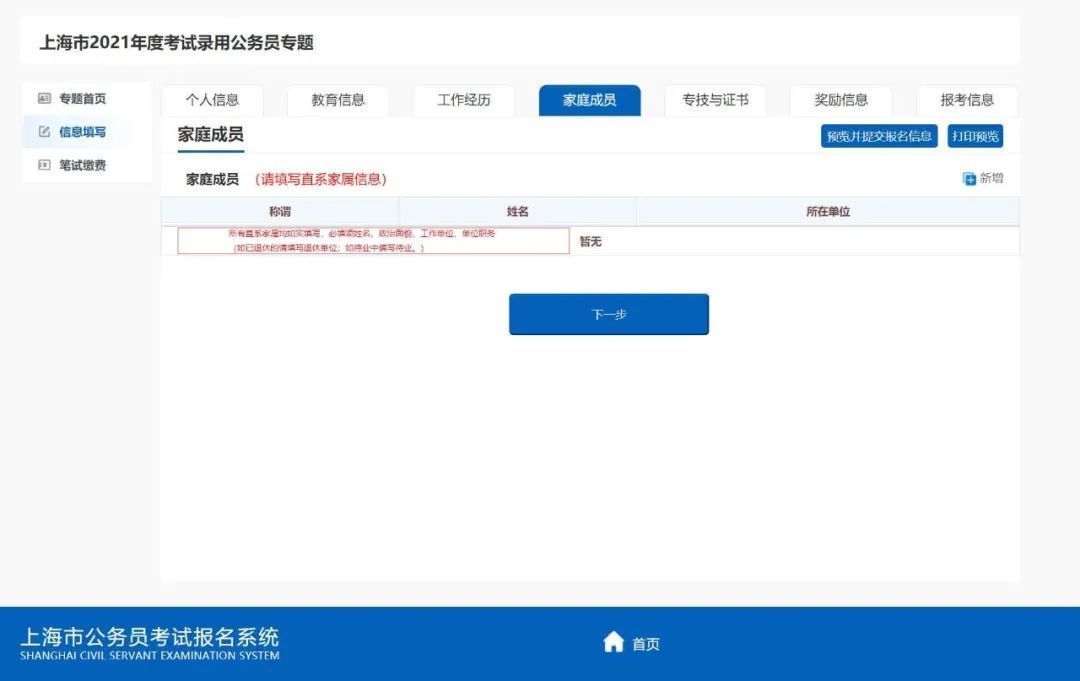Switch to the 奖励信息 tab
Screen dimensions: 1080x681
click(841, 100)
